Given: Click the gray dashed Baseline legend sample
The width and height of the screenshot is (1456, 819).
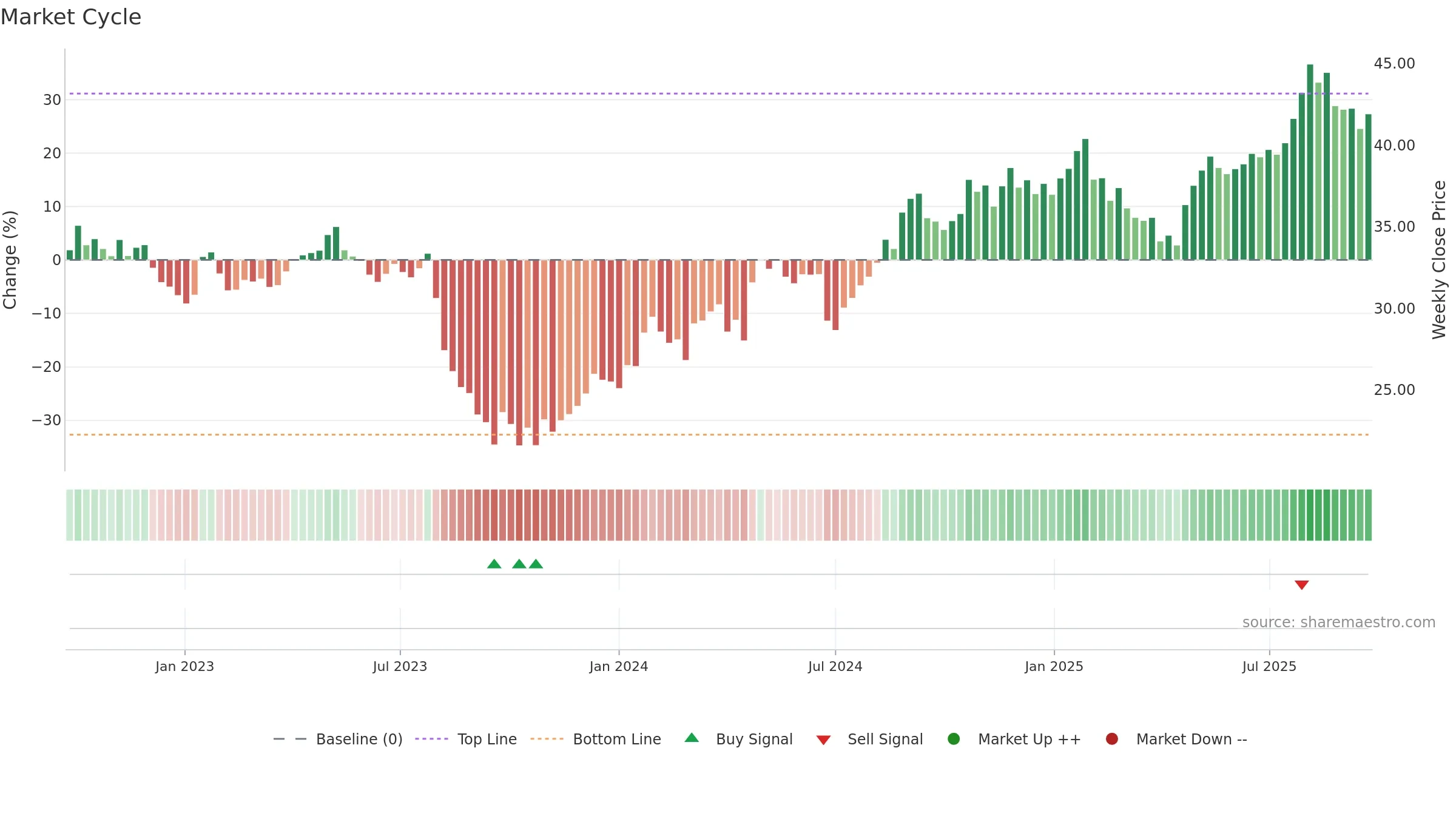Looking at the screenshot, I should click(x=290, y=739).
